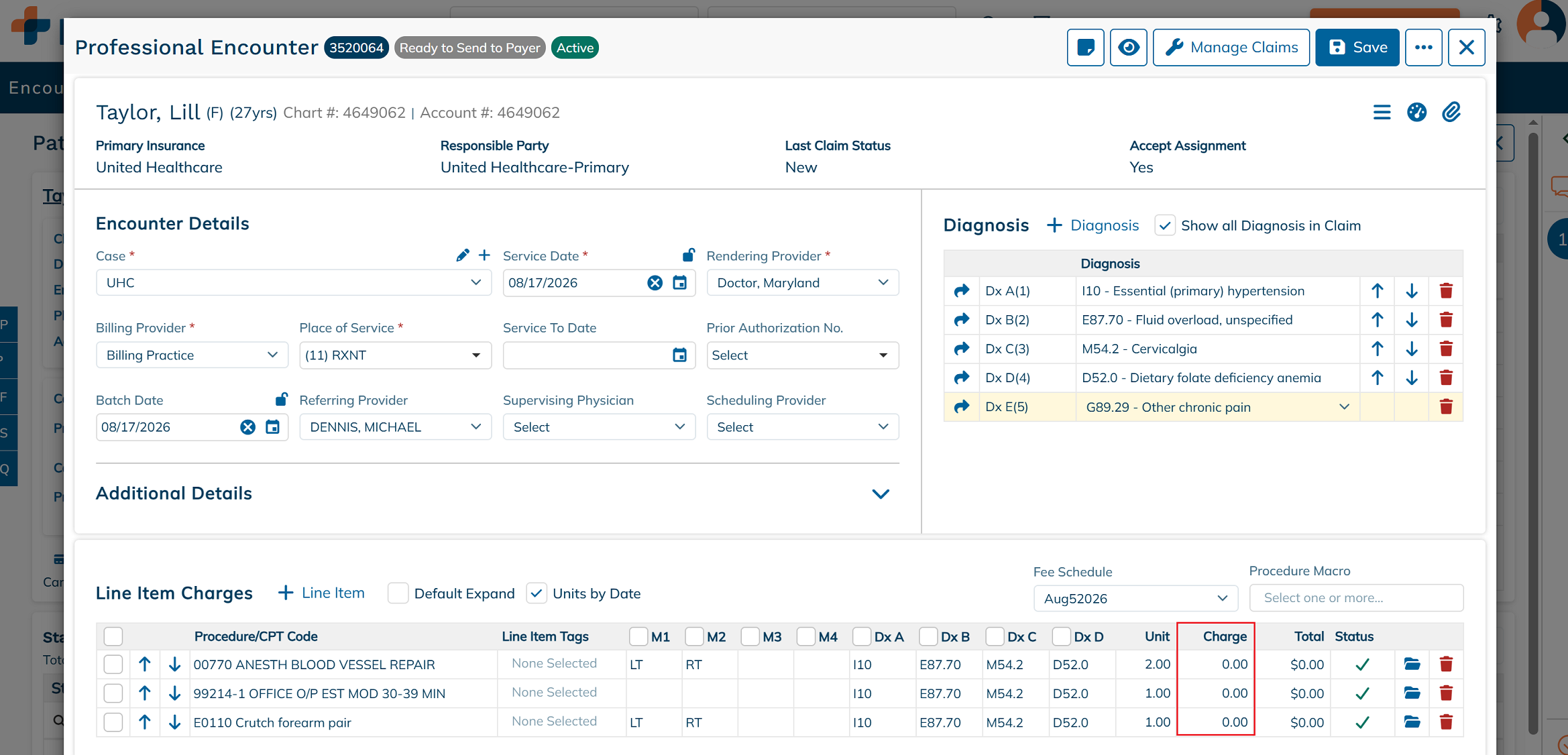The image size is (1568, 755).
Task: Expand the Additional Details section
Action: (880, 494)
